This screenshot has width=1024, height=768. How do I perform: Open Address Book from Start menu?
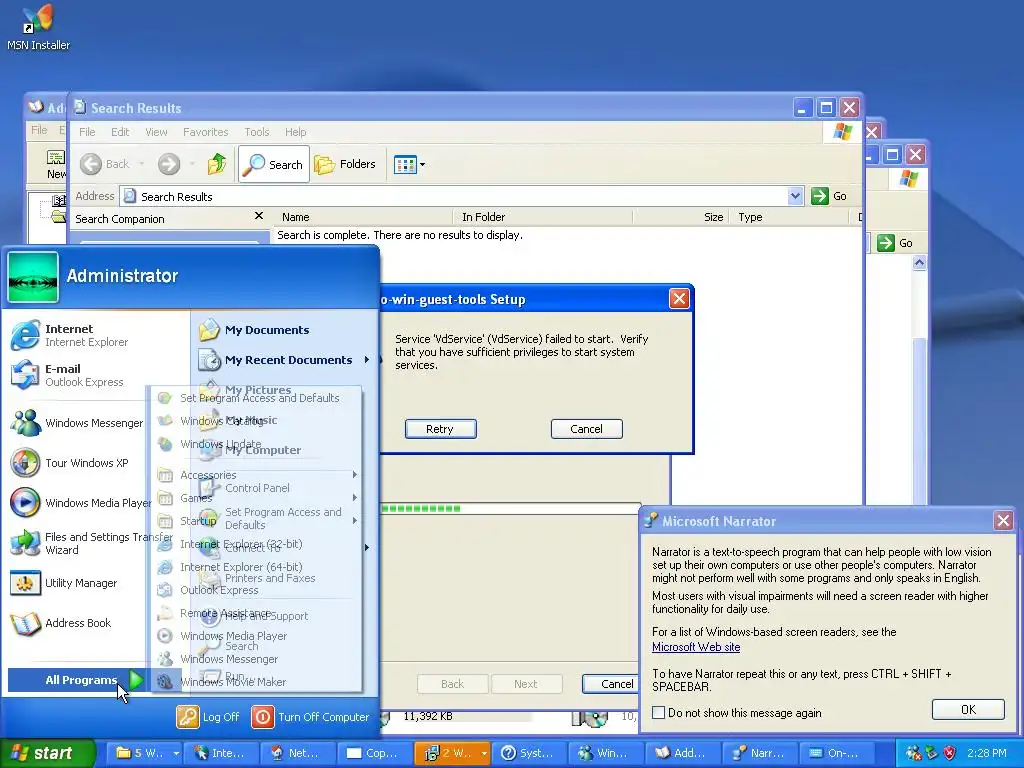[78, 623]
